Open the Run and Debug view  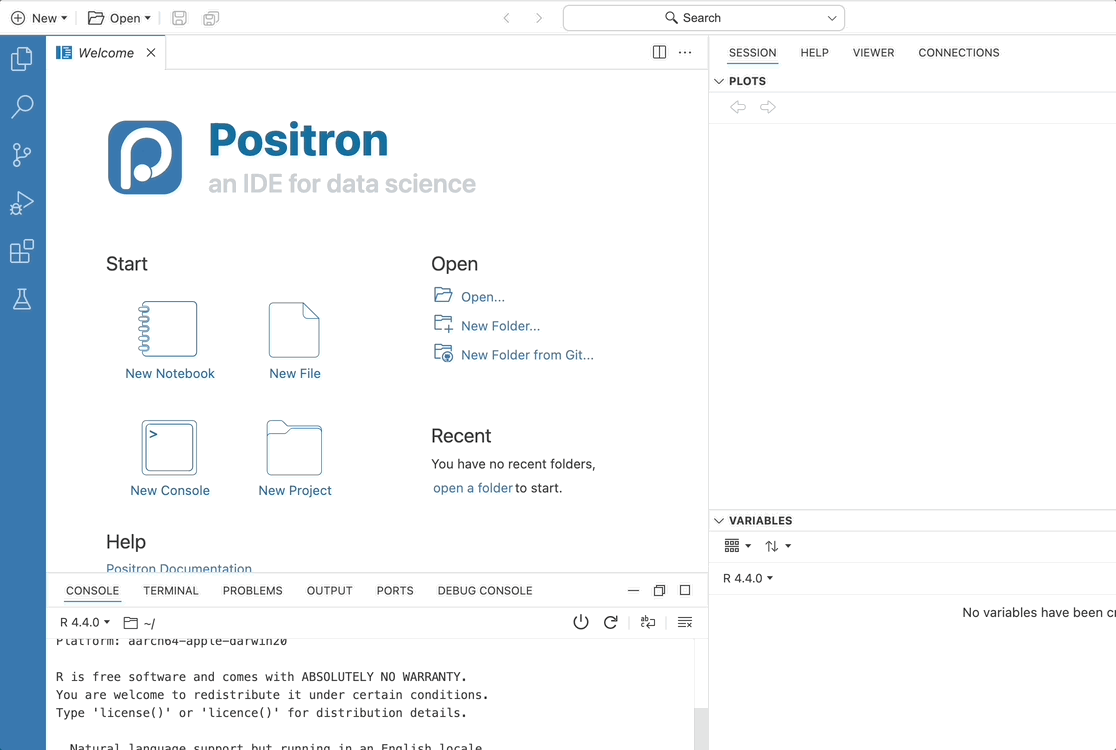pyautogui.click(x=22, y=203)
